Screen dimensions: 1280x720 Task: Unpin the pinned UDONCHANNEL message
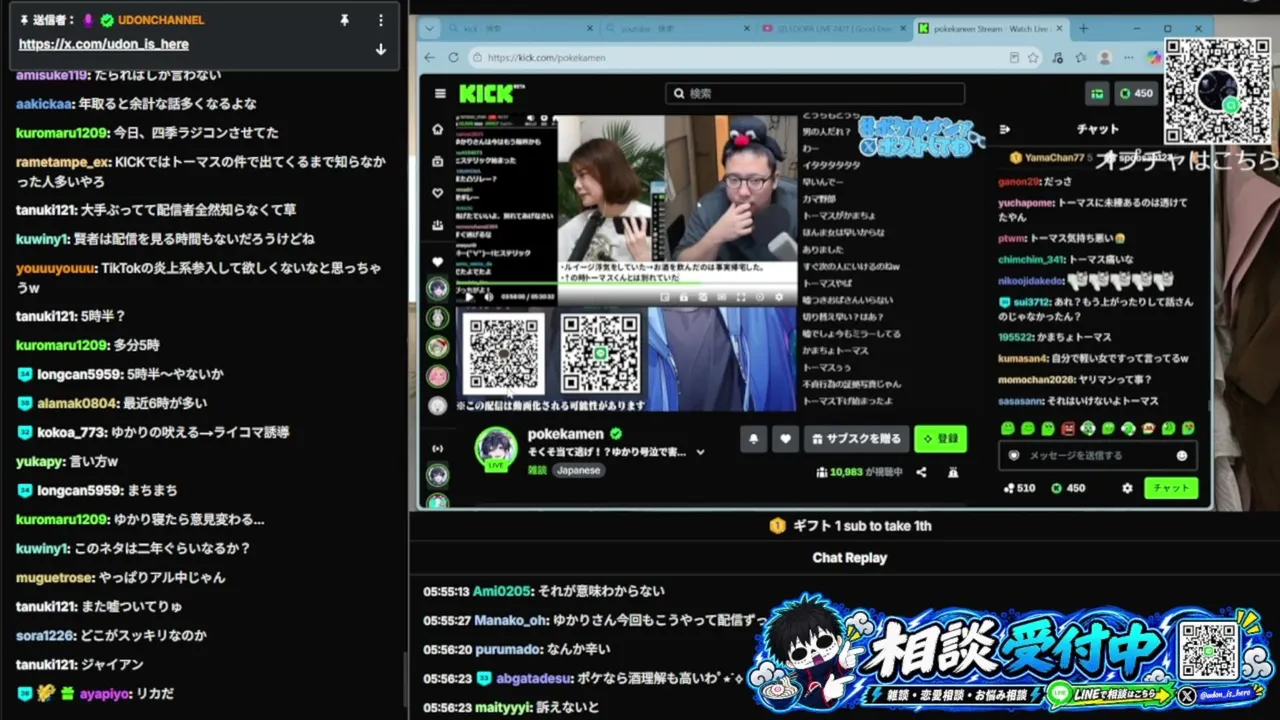pos(345,20)
